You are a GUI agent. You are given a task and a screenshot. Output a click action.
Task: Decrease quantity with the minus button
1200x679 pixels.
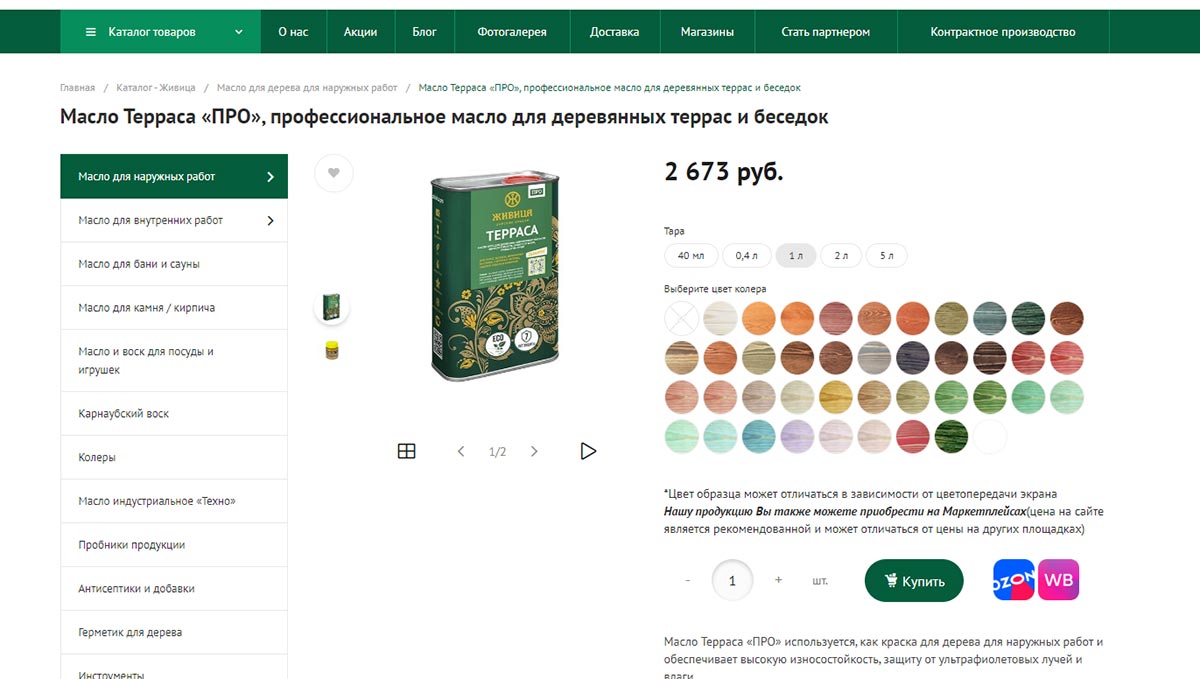688,581
